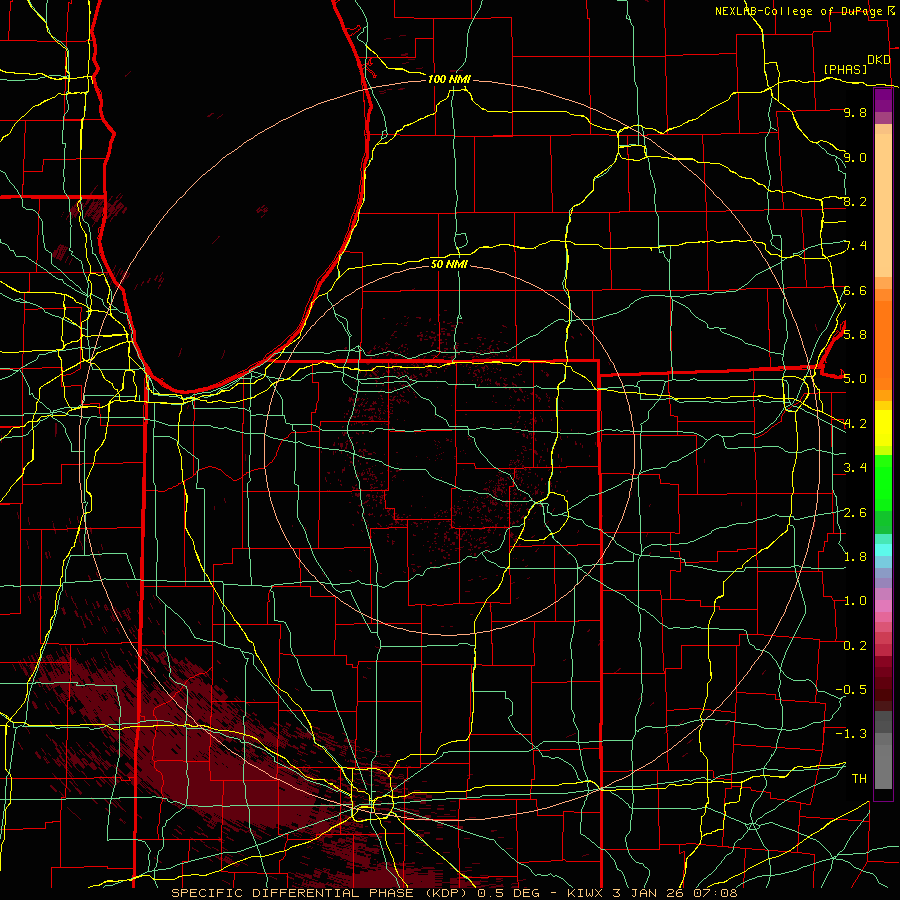Click the 1.8 value on the color scale

855,556
